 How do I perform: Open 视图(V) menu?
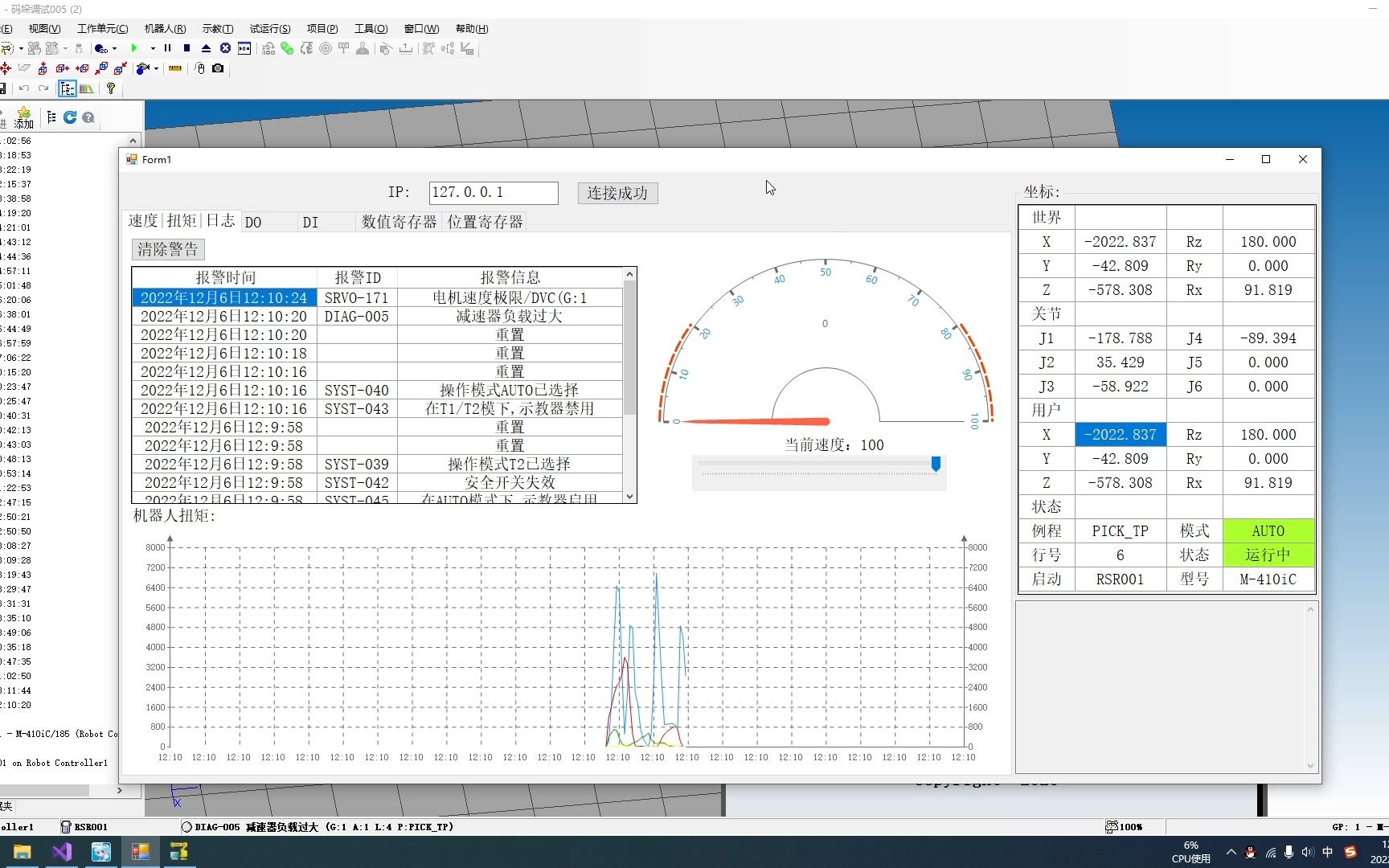click(x=44, y=28)
